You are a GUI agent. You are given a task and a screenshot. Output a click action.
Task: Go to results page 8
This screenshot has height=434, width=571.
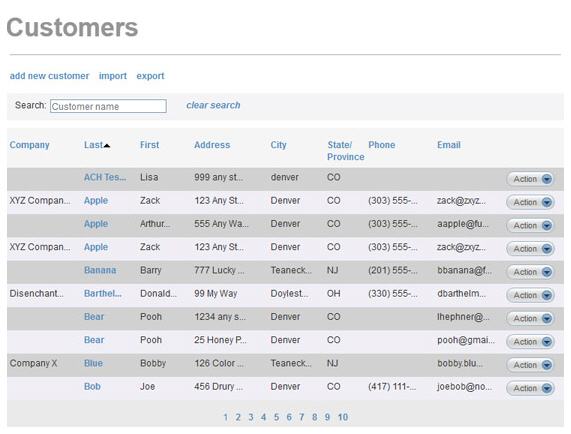coord(314,417)
